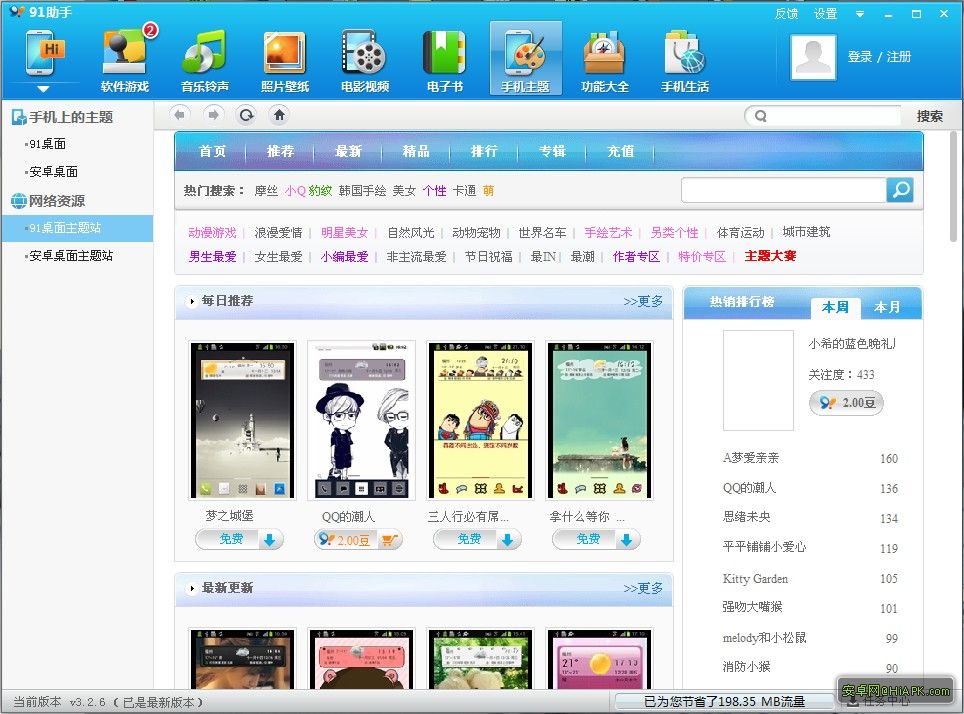Go forward with the navigation arrow
This screenshot has height=714, width=964.
point(213,115)
